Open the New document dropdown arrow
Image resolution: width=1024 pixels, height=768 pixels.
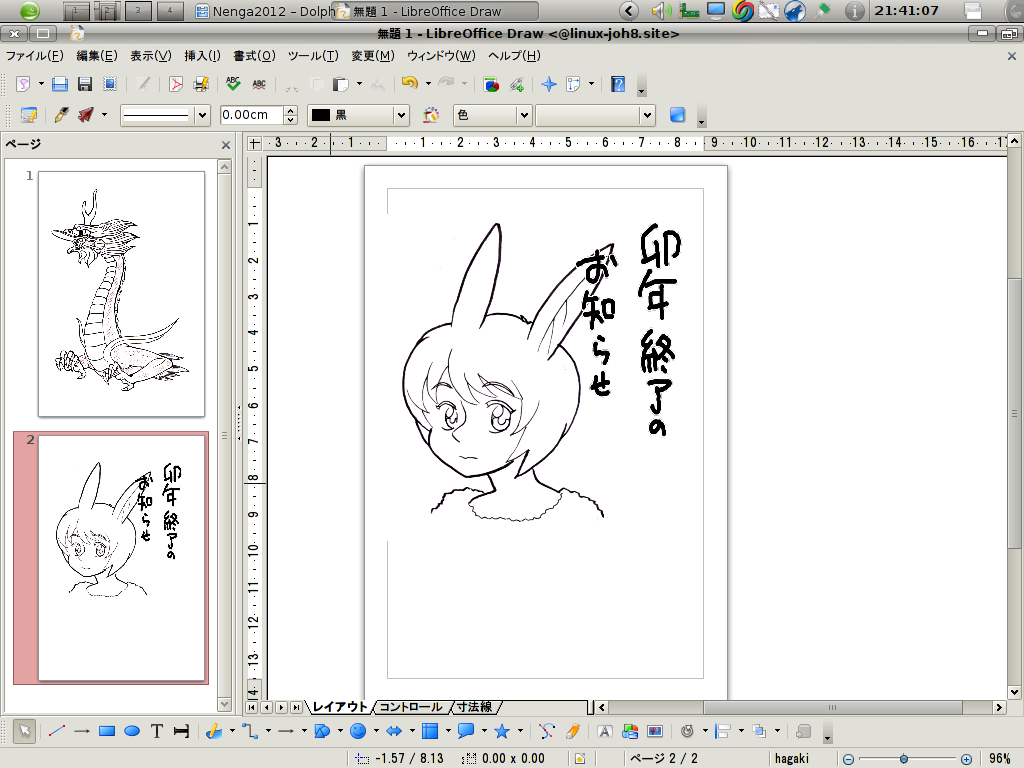click(x=41, y=84)
